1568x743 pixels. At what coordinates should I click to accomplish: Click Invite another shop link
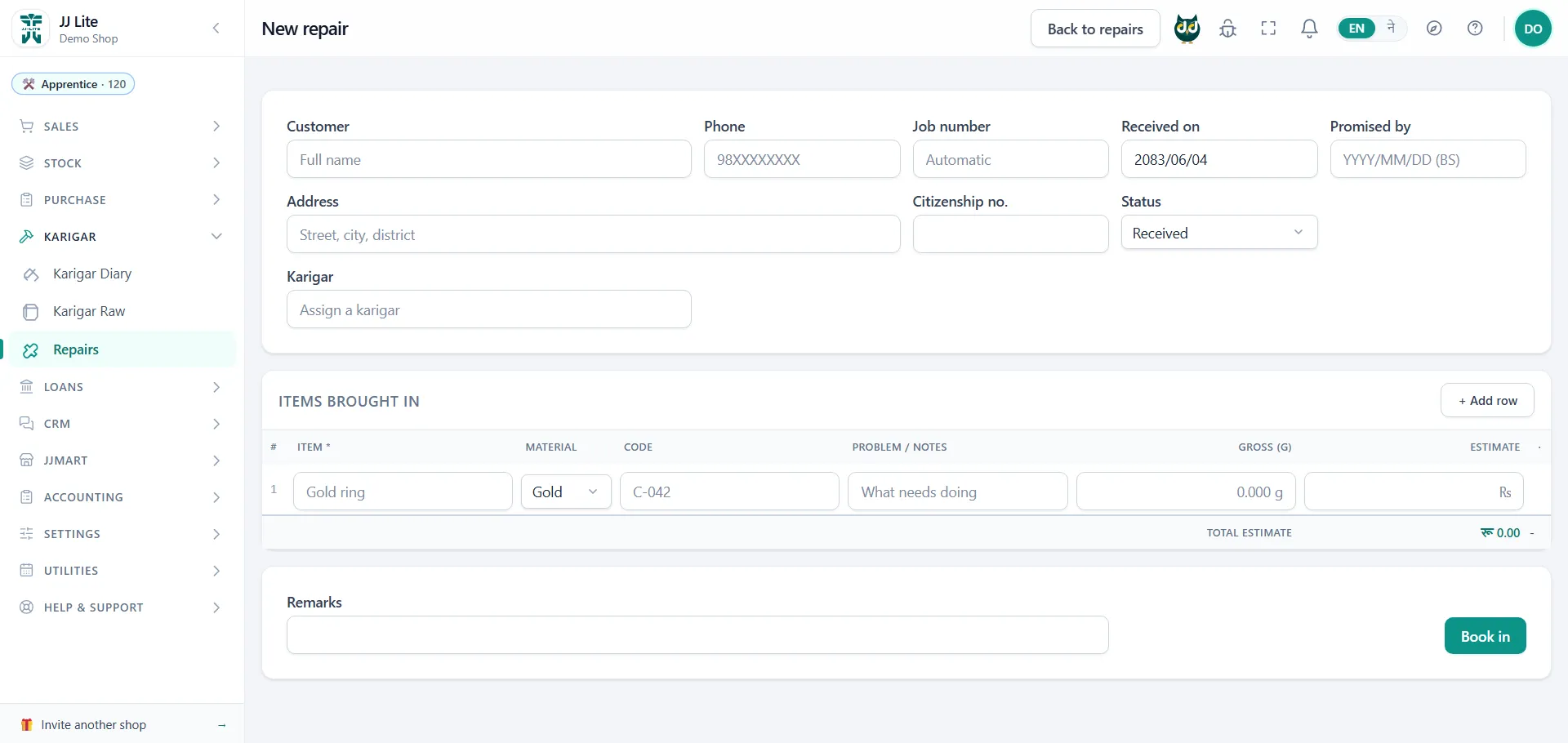click(x=122, y=725)
